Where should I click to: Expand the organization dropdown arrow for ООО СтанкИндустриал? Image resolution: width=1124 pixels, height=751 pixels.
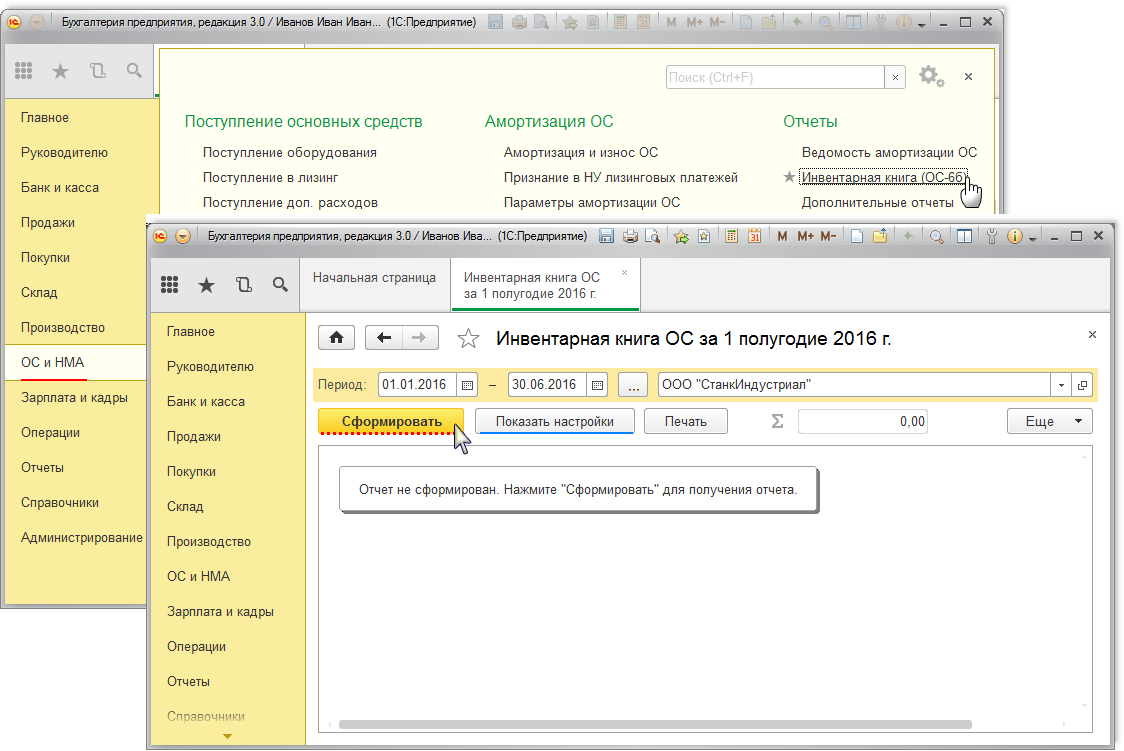[x=1060, y=385]
